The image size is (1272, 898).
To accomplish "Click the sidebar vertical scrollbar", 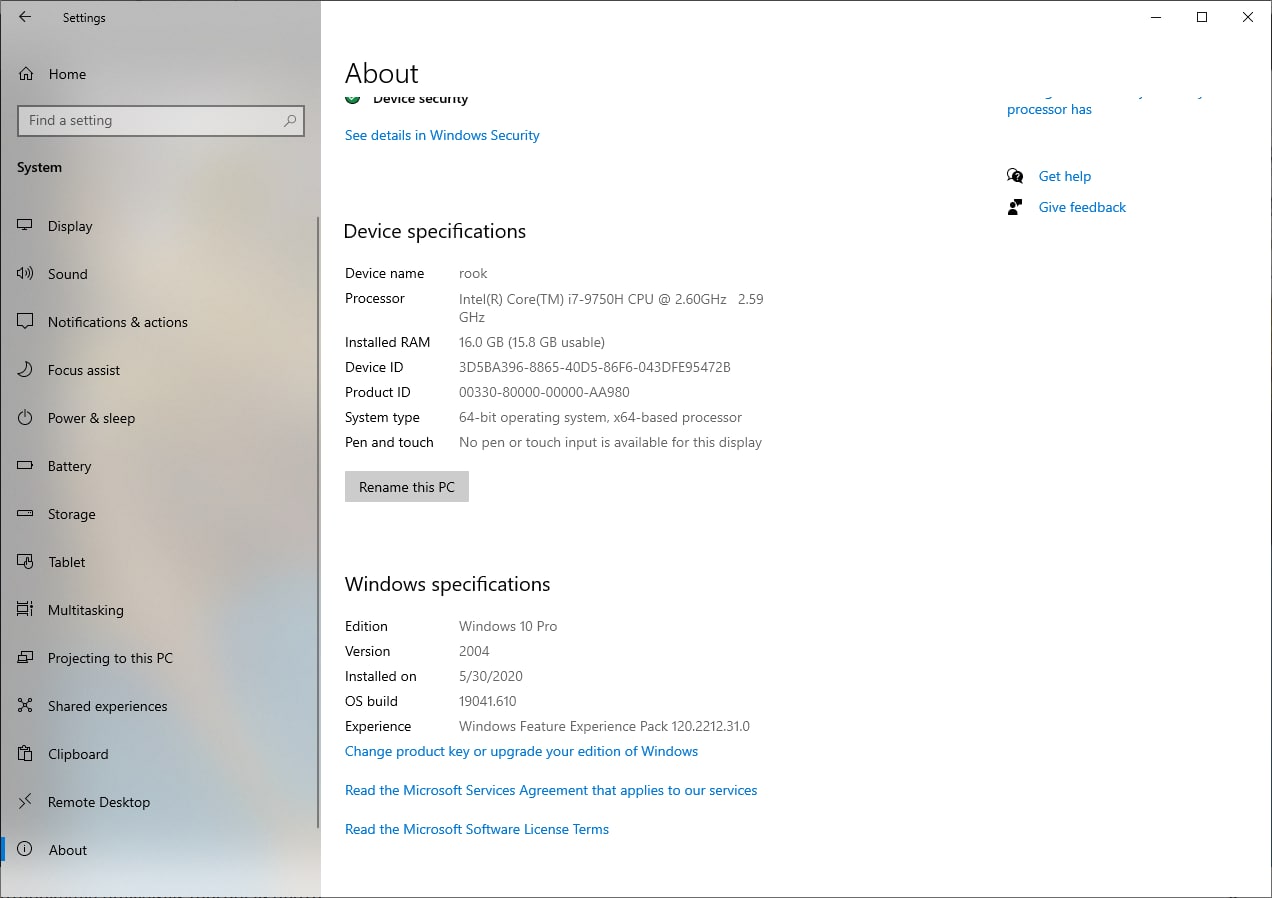I will click(x=318, y=520).
